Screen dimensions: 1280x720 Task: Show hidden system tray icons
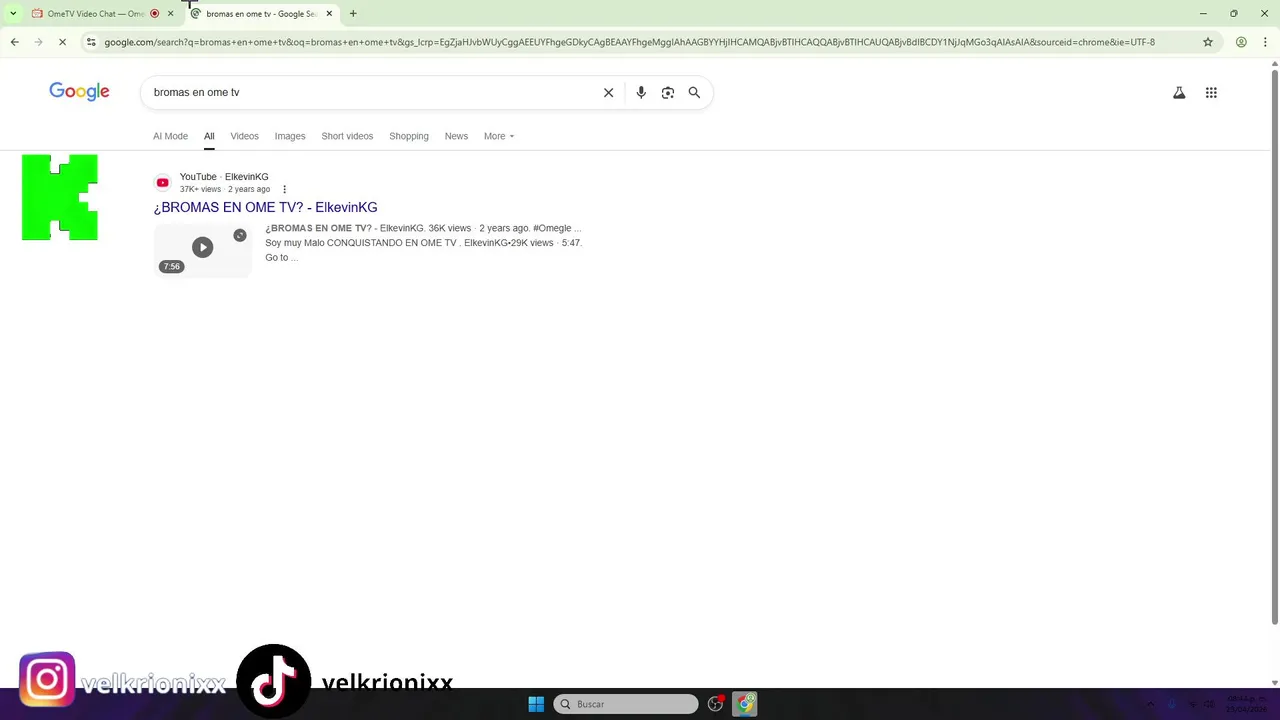tap(1149, 704)
